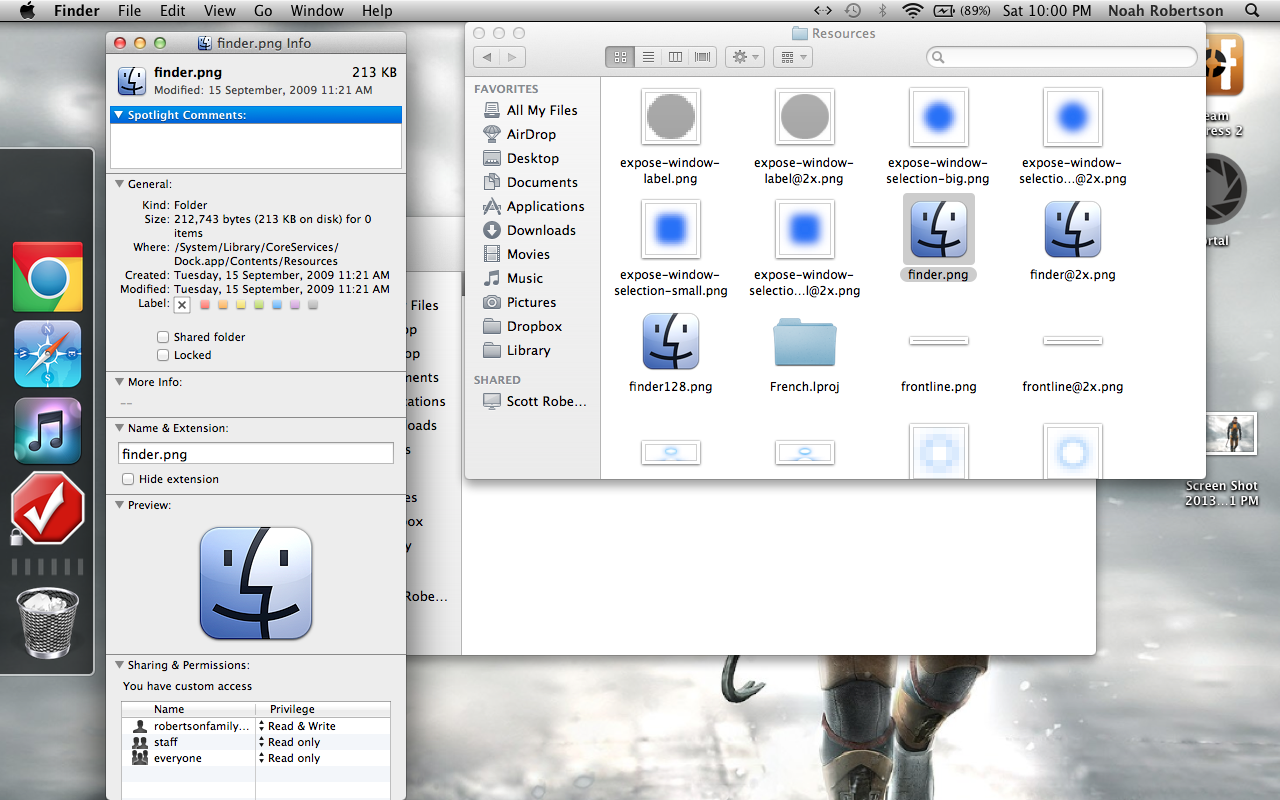Screen dimensions: 1280x800
Task: Open the View menu
Action: (219, 11)
